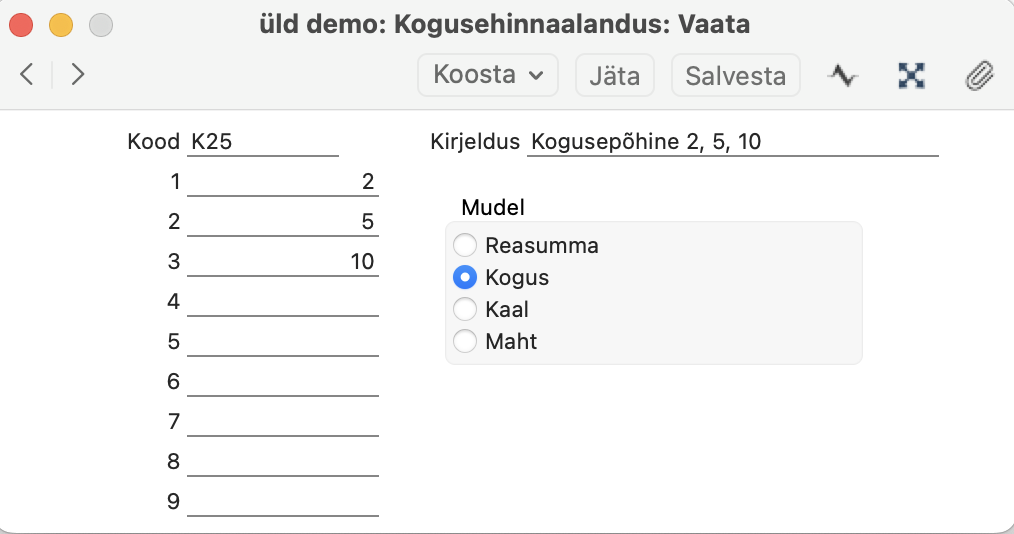Go to the next record arrow

click(78, 74)
